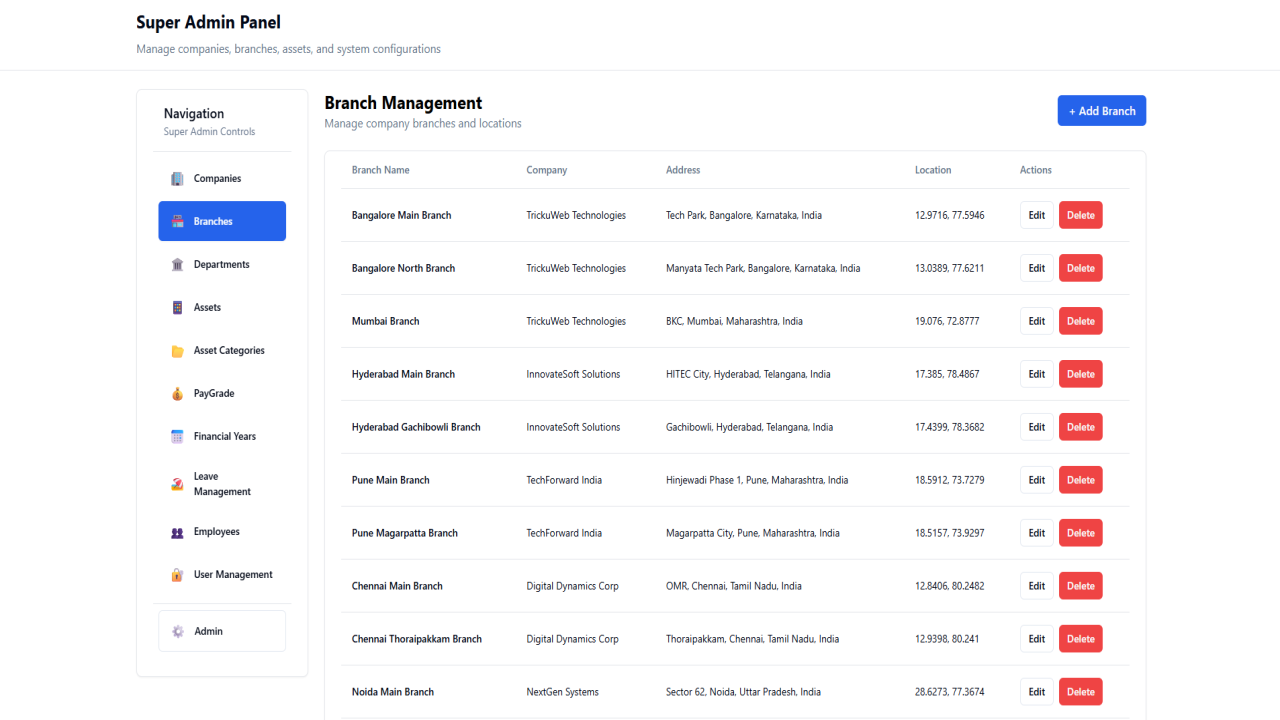This screenshot has width=1280, height=720.
Task: Click address BKC, Mumbai, Maharashtra, India
Action: pos(734,321)
